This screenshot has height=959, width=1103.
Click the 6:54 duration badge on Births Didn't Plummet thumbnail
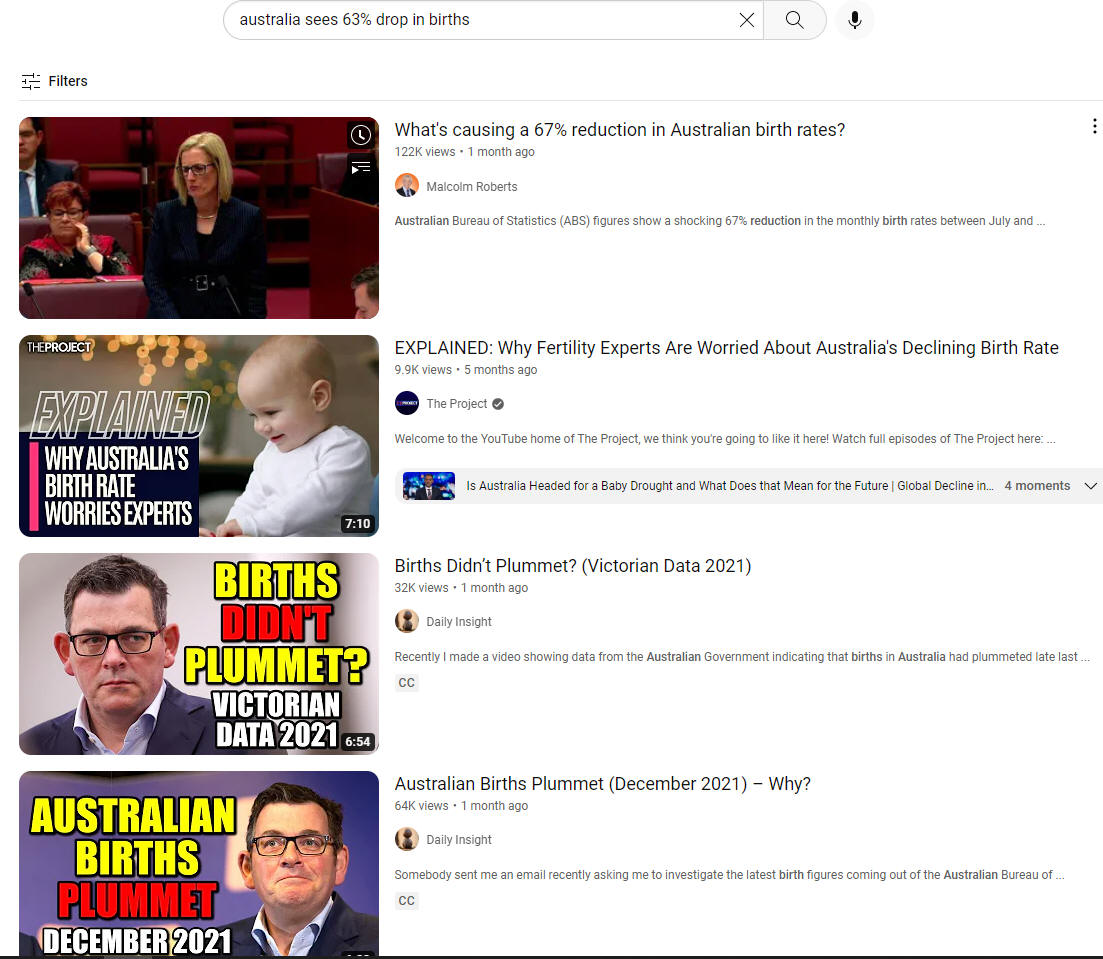(x=357, y=742)
